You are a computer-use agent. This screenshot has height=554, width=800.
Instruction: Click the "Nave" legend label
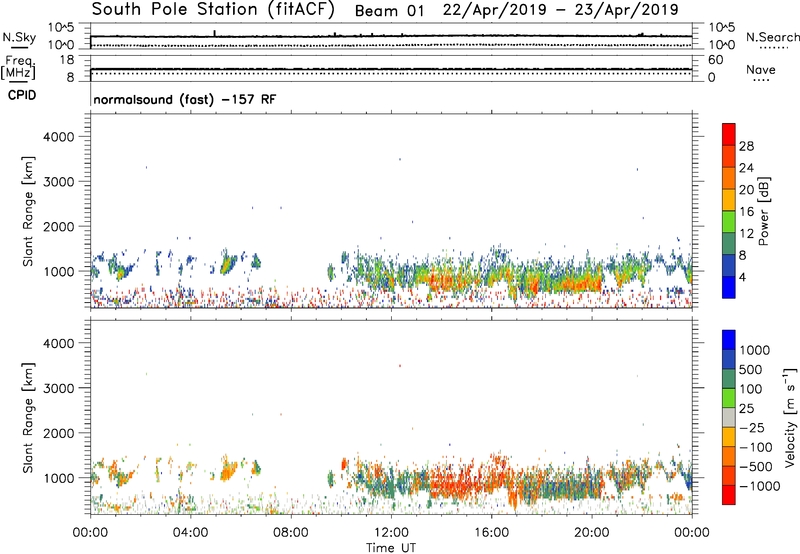761,70
